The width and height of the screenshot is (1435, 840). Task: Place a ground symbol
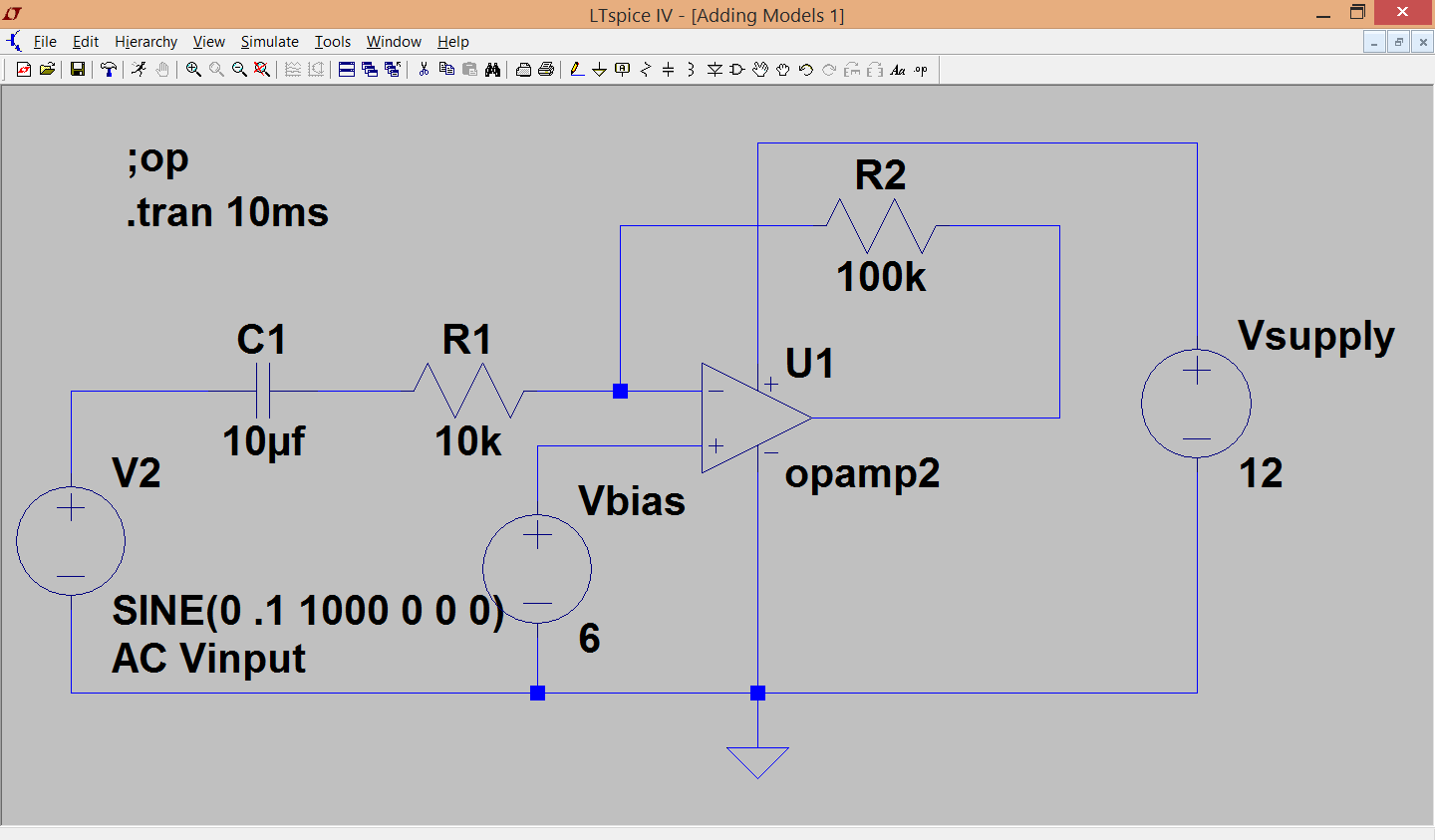(x=600, y=69)
